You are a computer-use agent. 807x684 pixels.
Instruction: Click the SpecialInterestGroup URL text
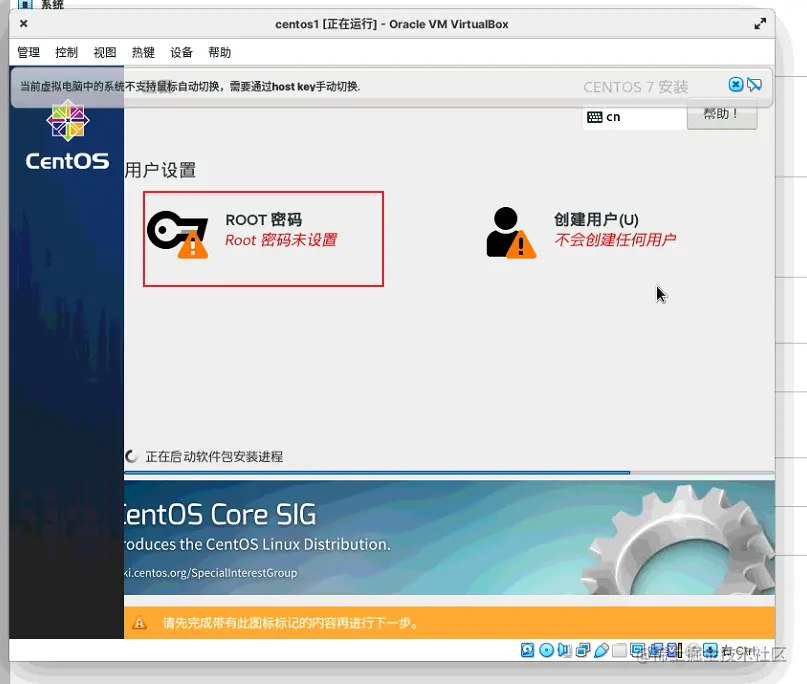tap(210, 573)
